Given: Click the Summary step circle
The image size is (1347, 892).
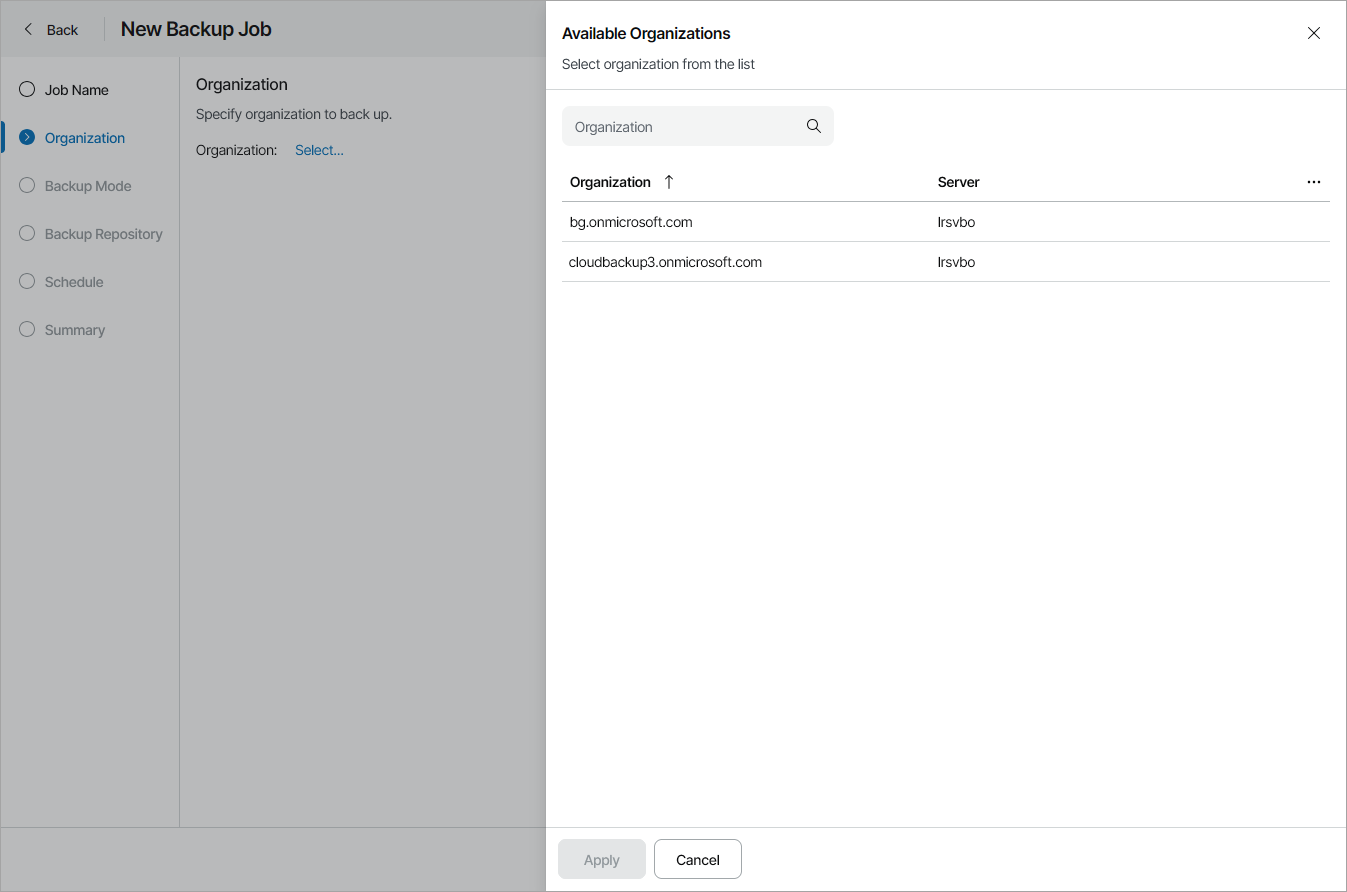Looking at the screenshot, I should point(27,330).
